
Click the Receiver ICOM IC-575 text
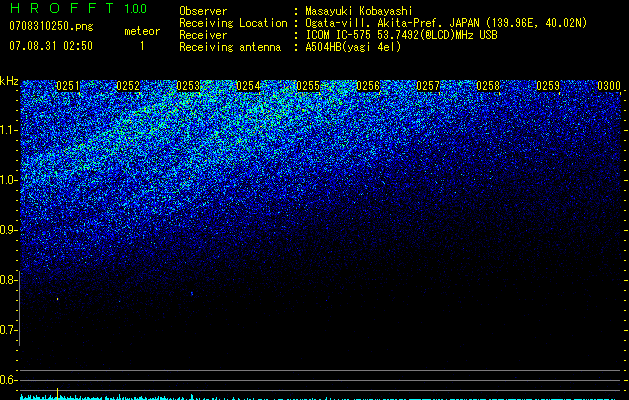click(401, 35)
